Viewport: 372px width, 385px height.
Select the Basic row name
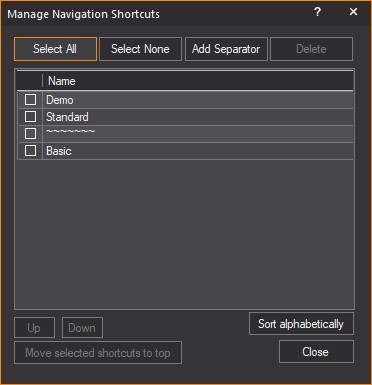[x=59, y=151]
